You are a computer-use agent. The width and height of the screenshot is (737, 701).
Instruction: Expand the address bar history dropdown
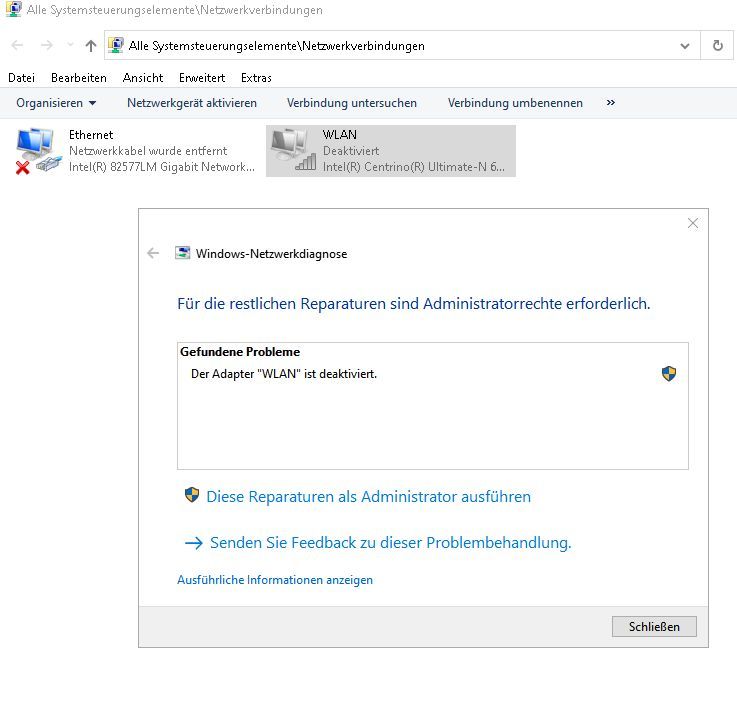[x=685, y=46]
